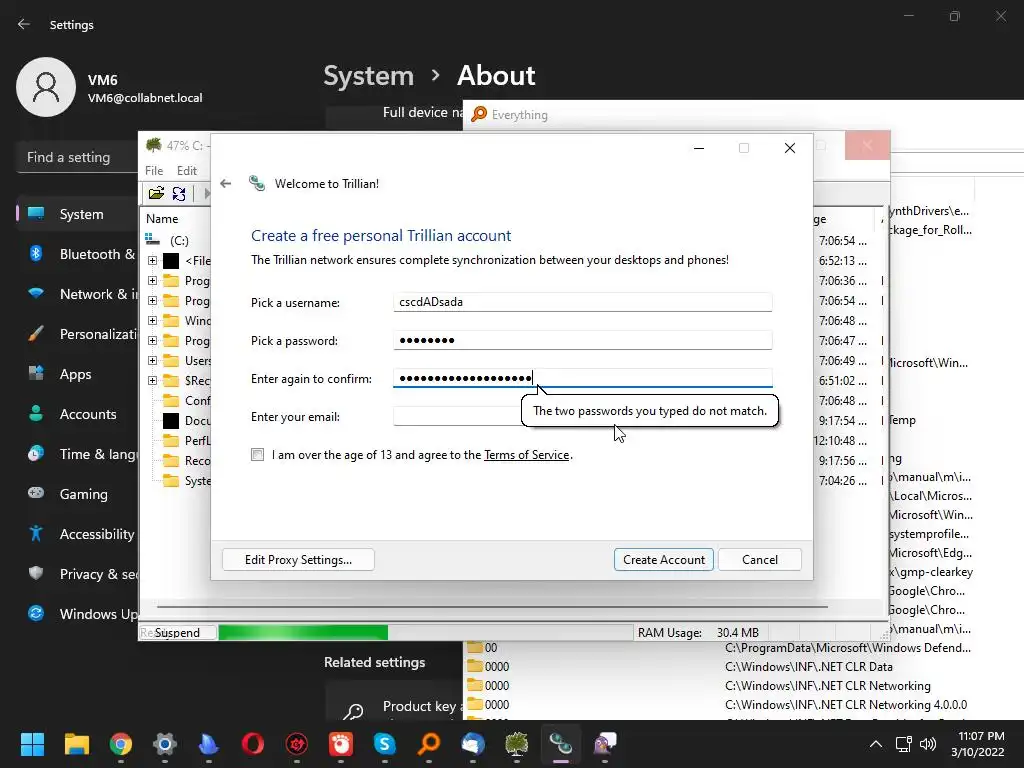
Task: Open File Explorer from the taskbar
Action: (x=76, y=744)
